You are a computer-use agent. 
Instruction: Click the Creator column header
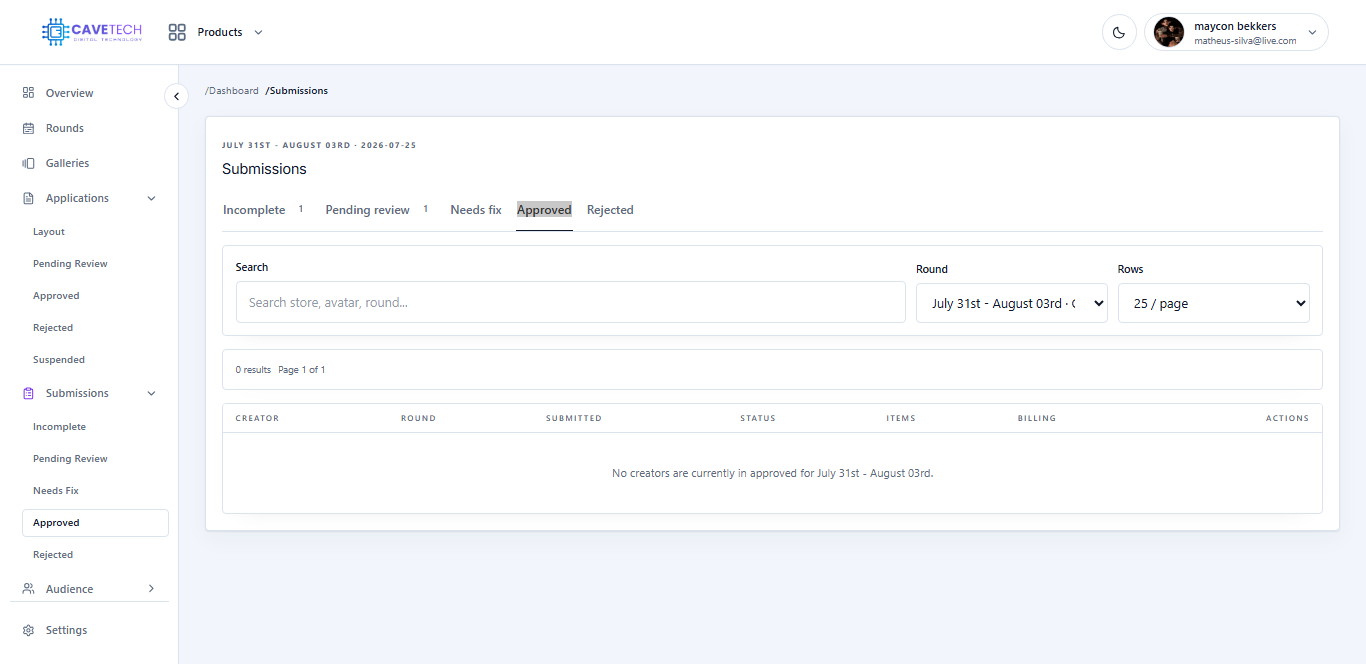[x=257, y=418]
